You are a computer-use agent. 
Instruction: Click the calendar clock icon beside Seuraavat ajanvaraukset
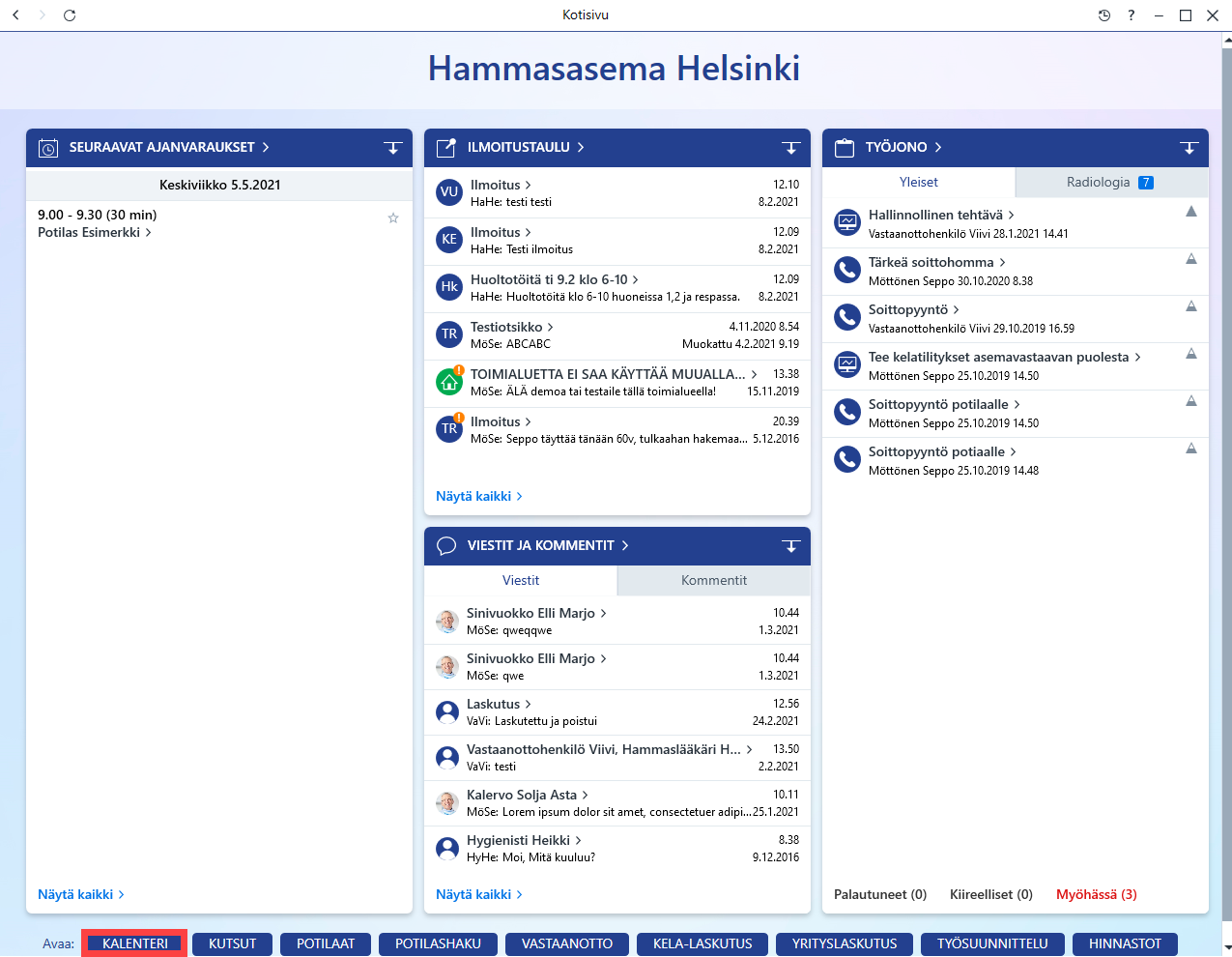click(x=48, y=148)
